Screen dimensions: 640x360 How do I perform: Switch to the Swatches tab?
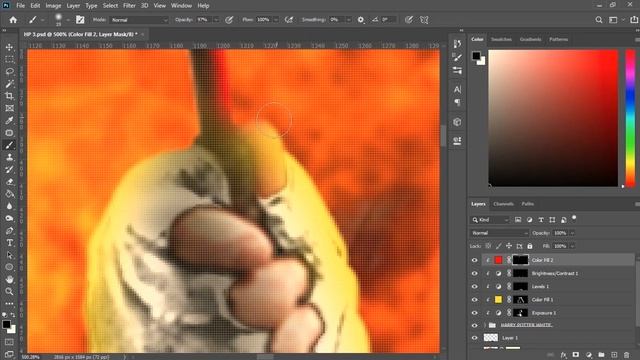tap(501, 39)
